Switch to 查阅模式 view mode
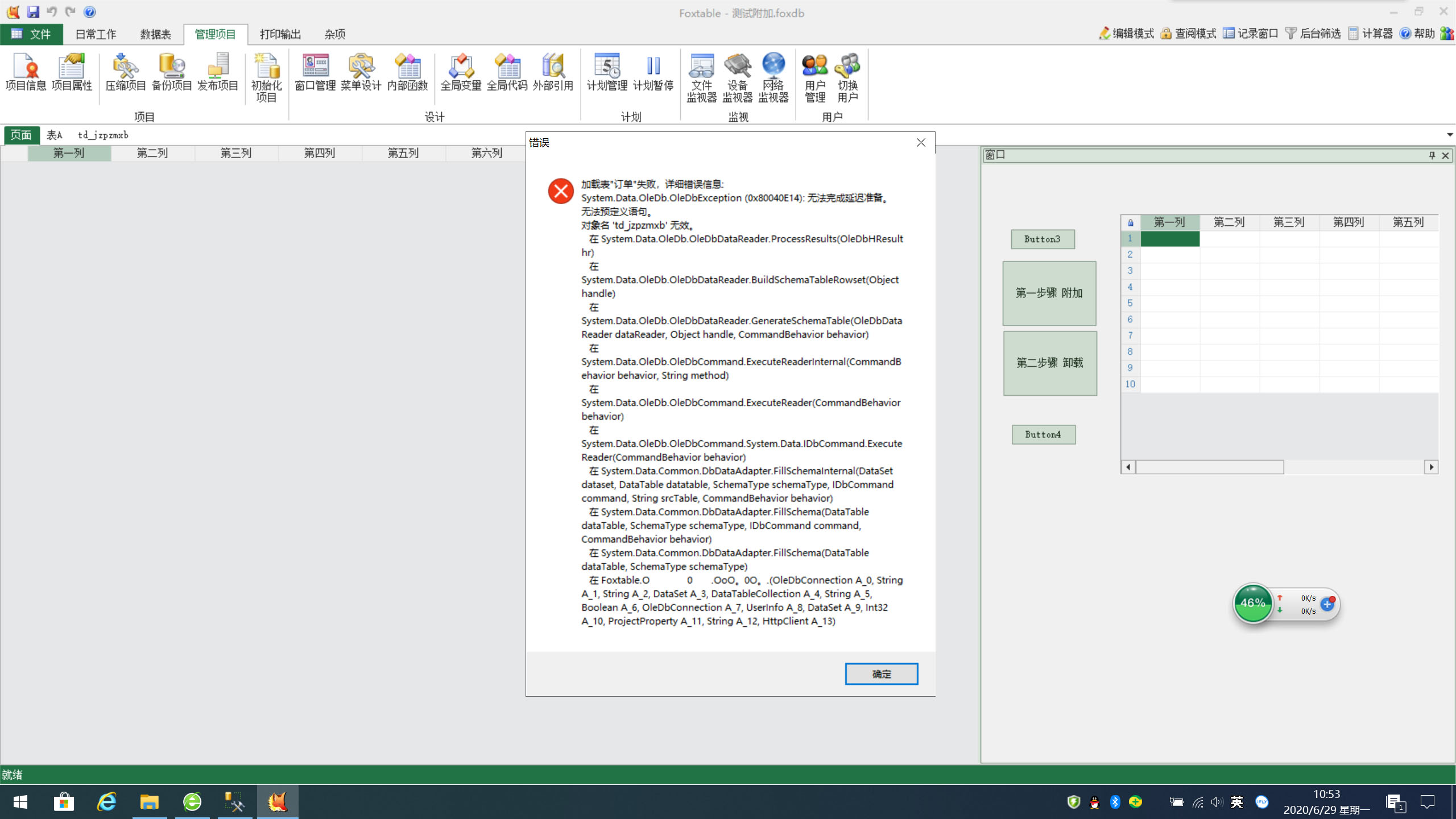 [x=1188, y=34]
